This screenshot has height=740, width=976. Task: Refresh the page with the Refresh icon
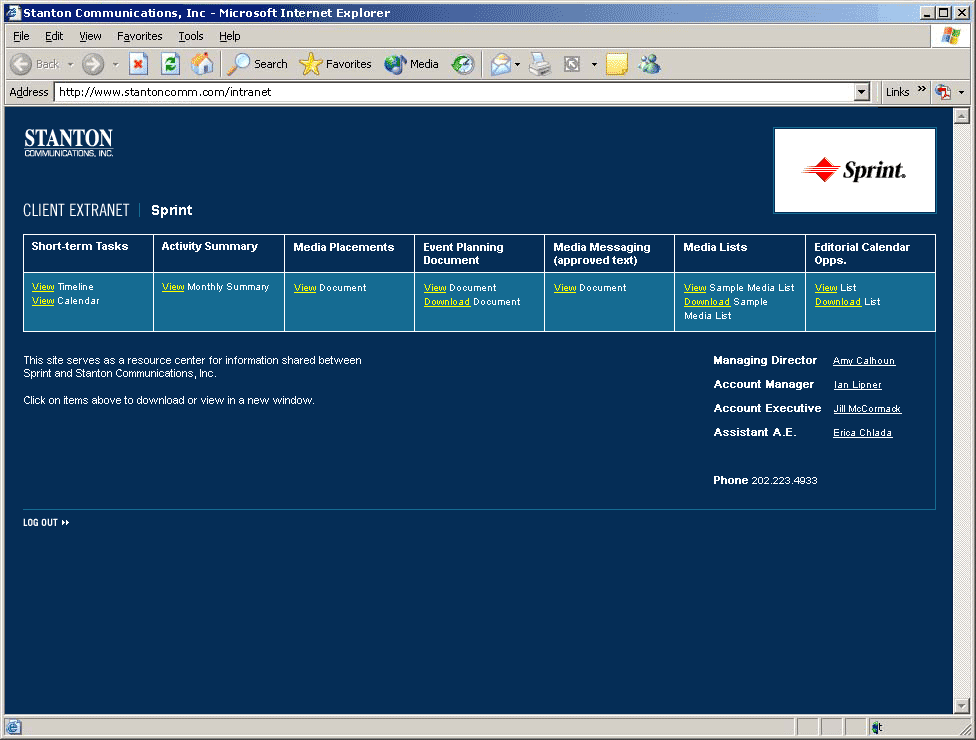click(171, 64)
